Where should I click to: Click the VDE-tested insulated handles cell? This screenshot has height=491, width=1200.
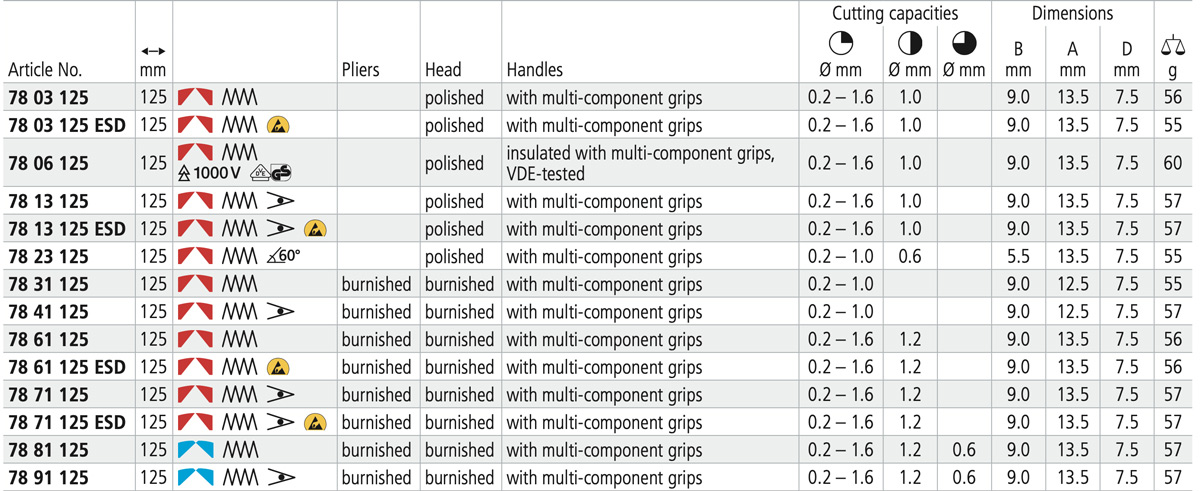(641, 163)
